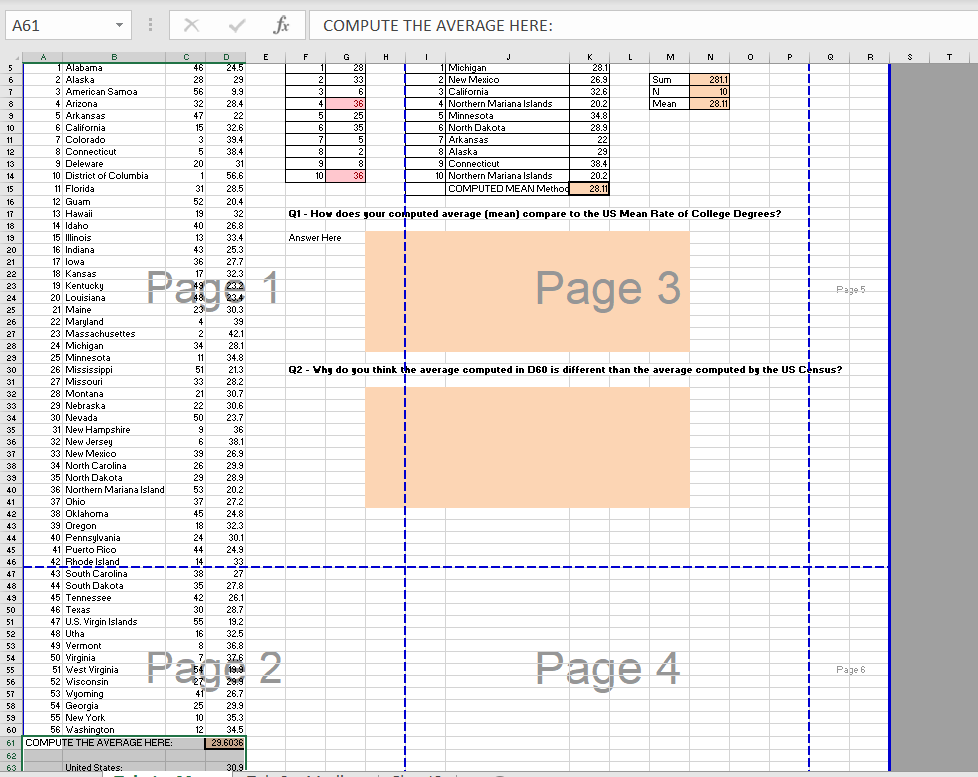Click the pink cell 36 in row 14

click(346, 176)
